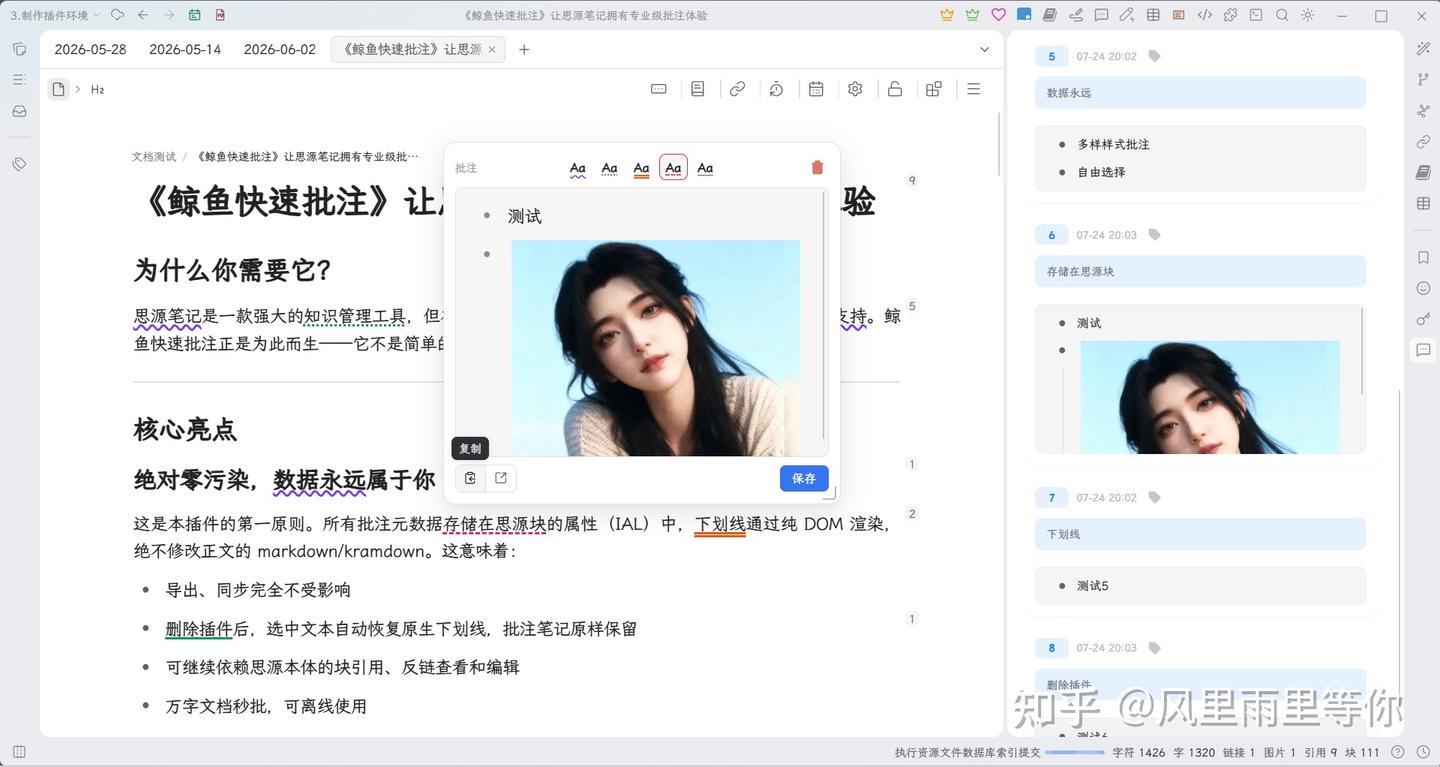Open the speech bubble comment icon in top toolbar
This screenshot has height=767, width=1440.
pos(1101,15)
